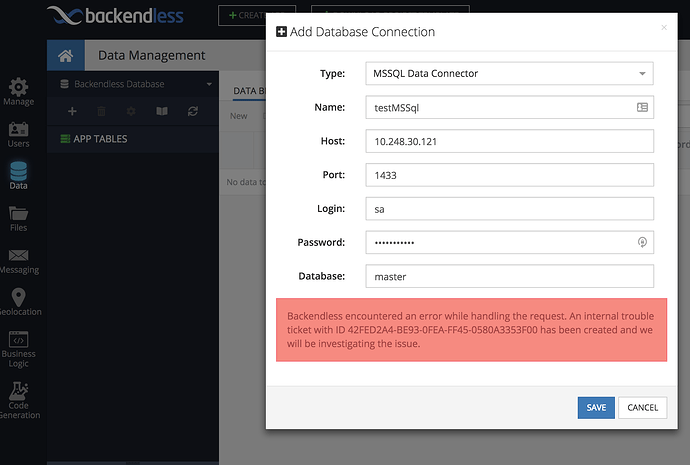The image size is (690, 465).
Task: Click the CANCEL button
Action: (x=642, y=408)
